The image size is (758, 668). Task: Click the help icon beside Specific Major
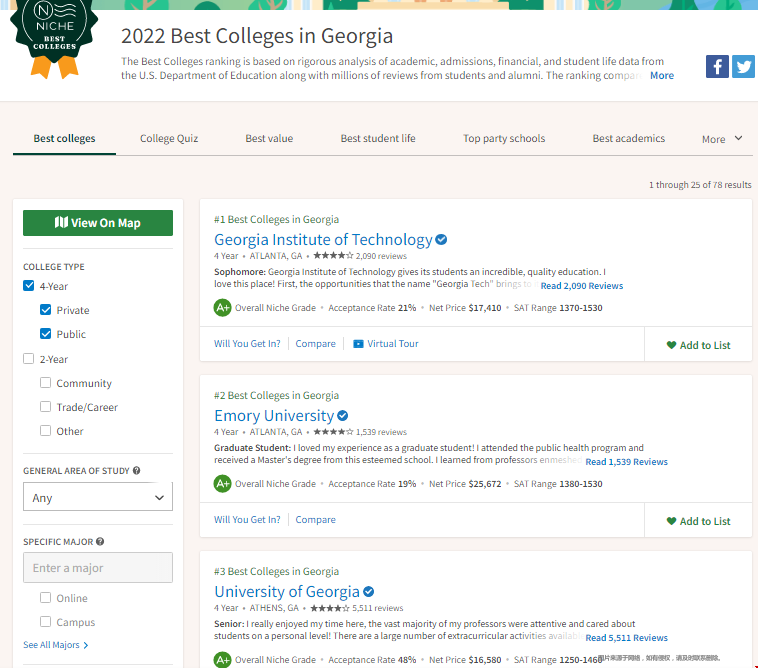pos(100,542)
